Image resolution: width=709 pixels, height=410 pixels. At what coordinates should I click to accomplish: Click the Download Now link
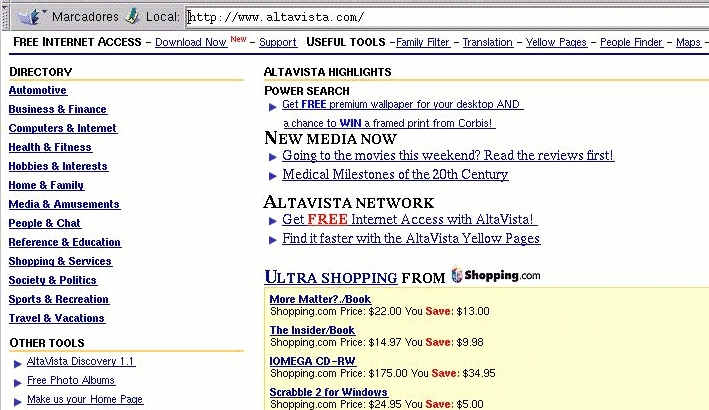point(191,42)
